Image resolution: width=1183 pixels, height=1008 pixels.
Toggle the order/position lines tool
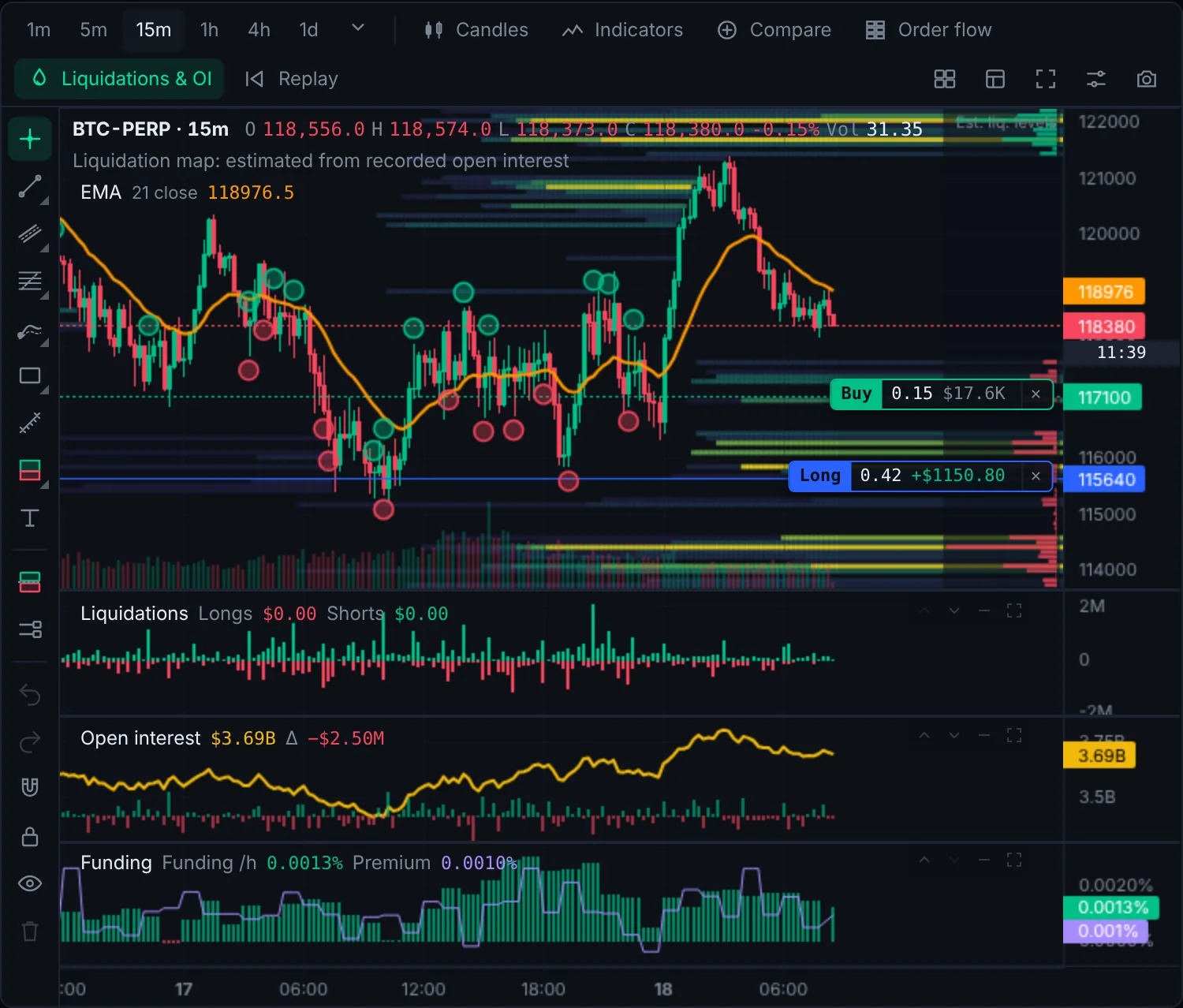(x=30, y=582)
